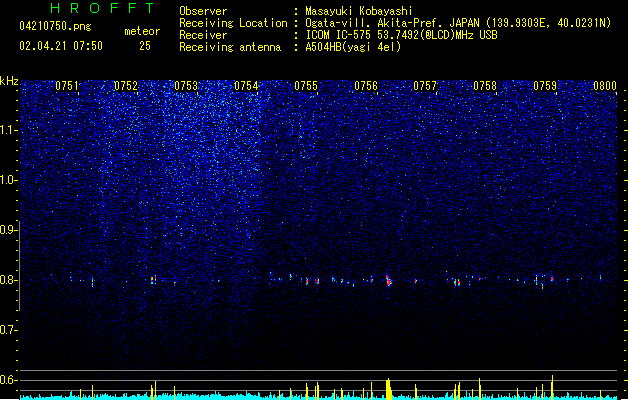Screen dimensions: 629x400
Task: Click the 1.0 kHz axis label
Action: 8,180
